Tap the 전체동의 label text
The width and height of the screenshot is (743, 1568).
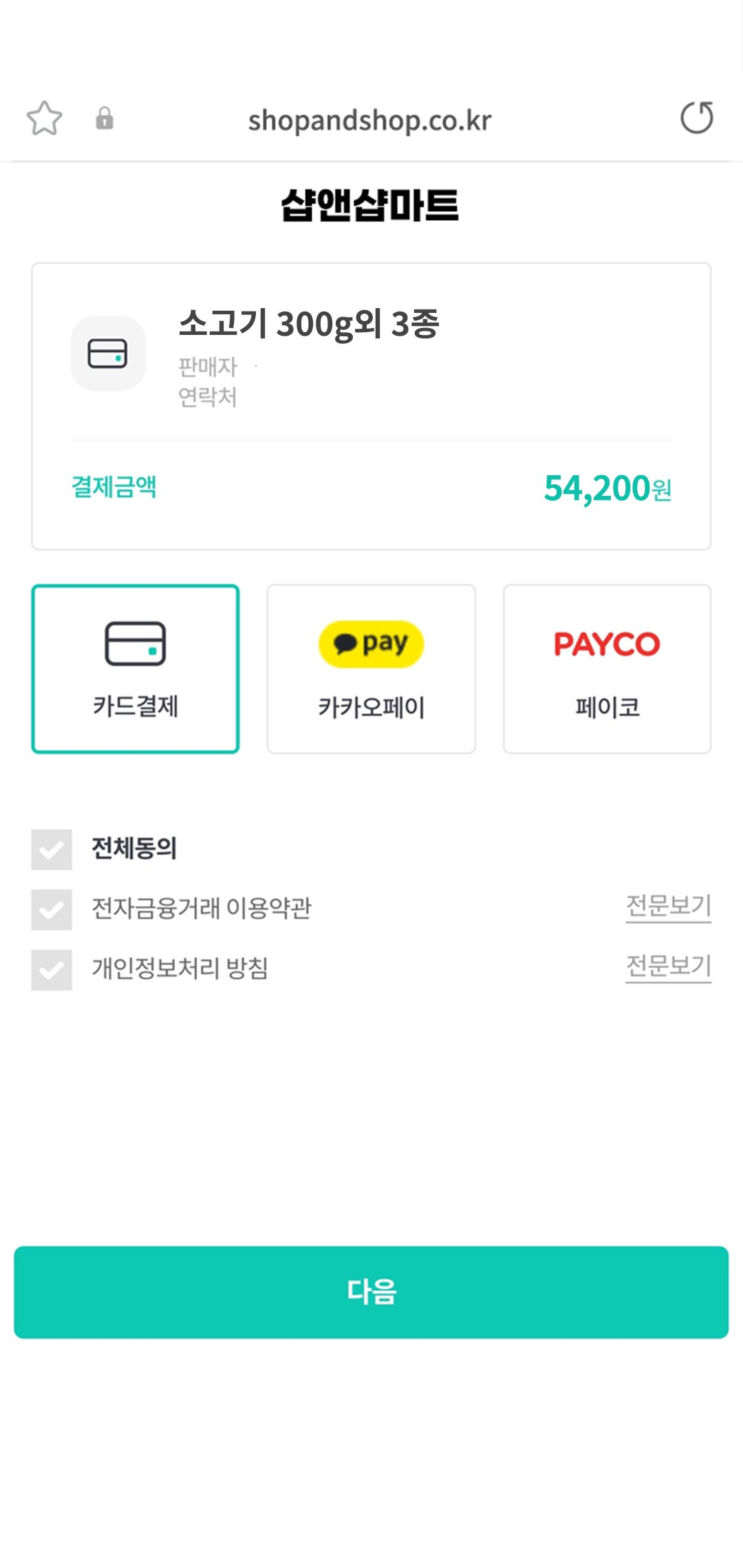click(x=134, y=848)
